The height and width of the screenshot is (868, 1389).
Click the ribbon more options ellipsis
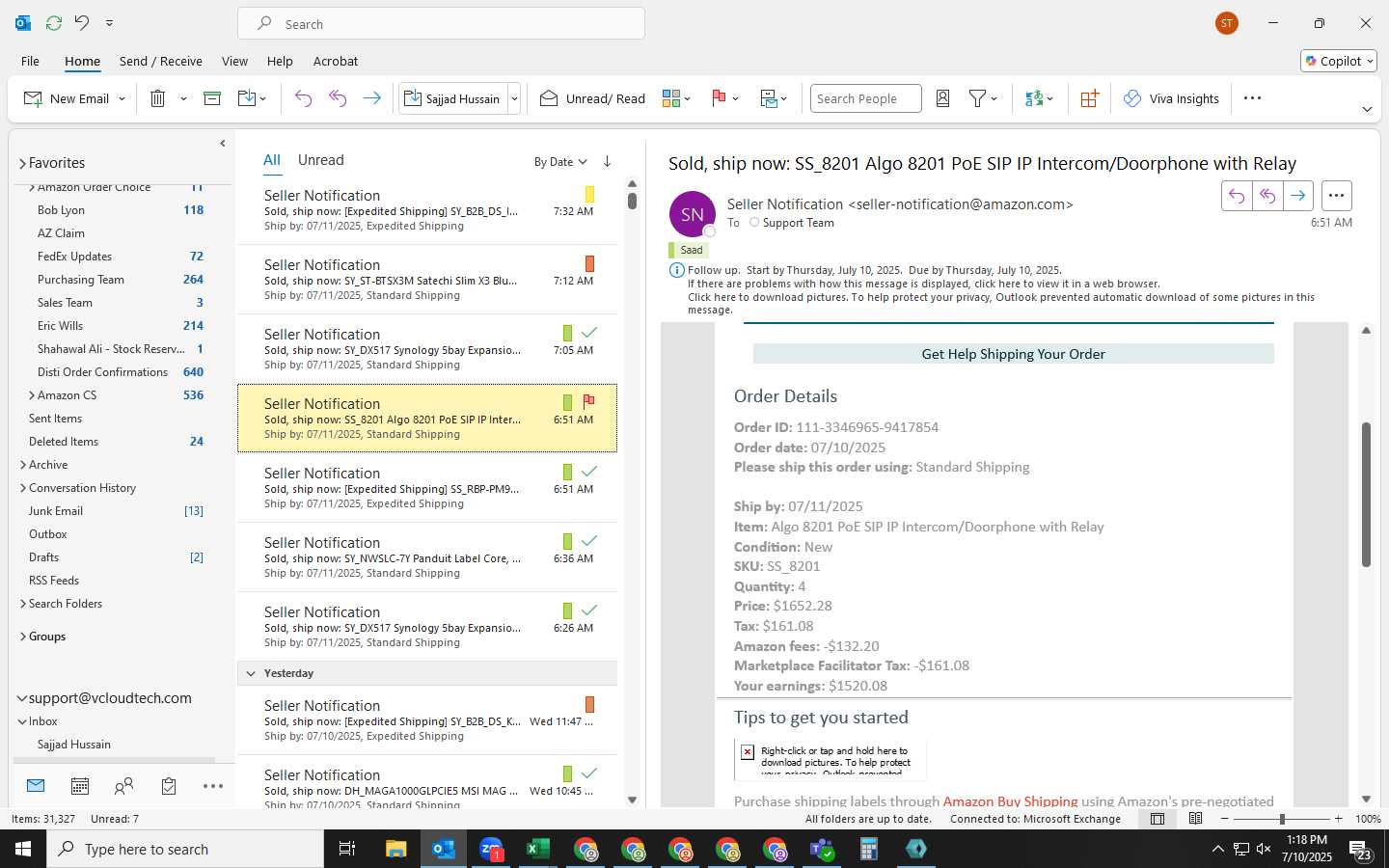(x=1252, y=98)
